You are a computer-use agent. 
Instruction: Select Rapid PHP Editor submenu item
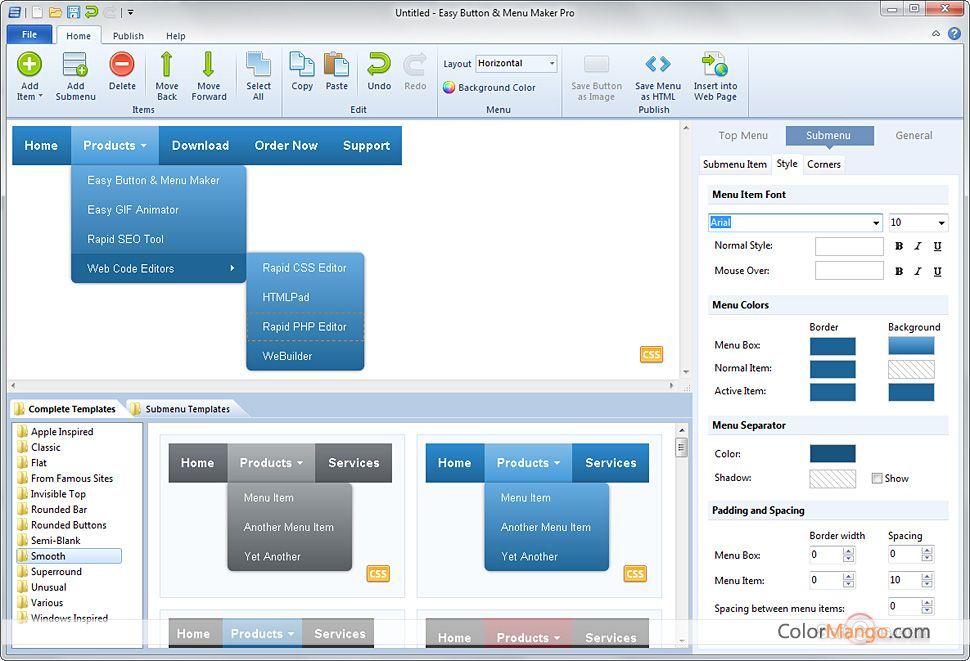305,326
